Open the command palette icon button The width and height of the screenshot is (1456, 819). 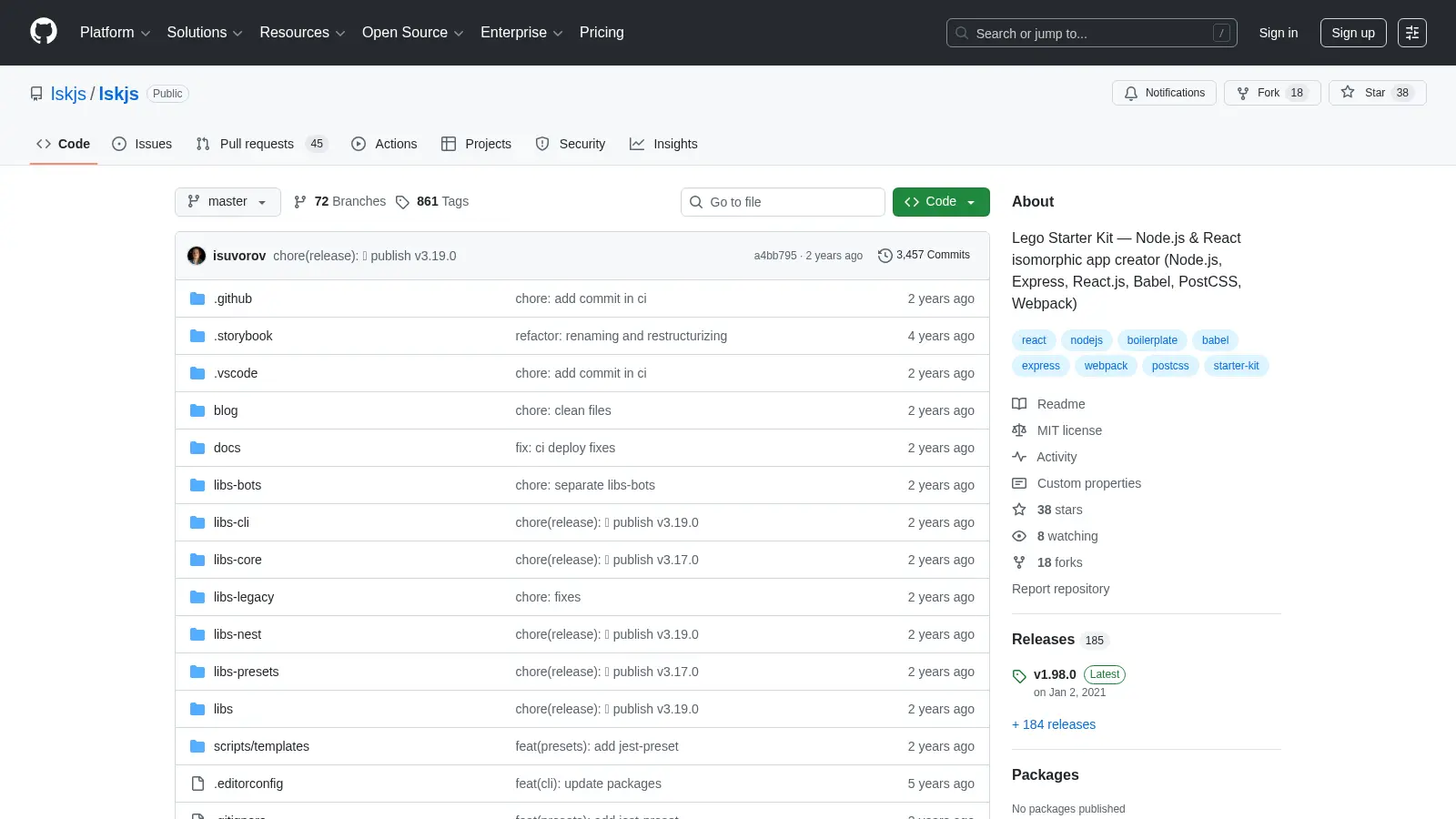[x=1412, y=33]
